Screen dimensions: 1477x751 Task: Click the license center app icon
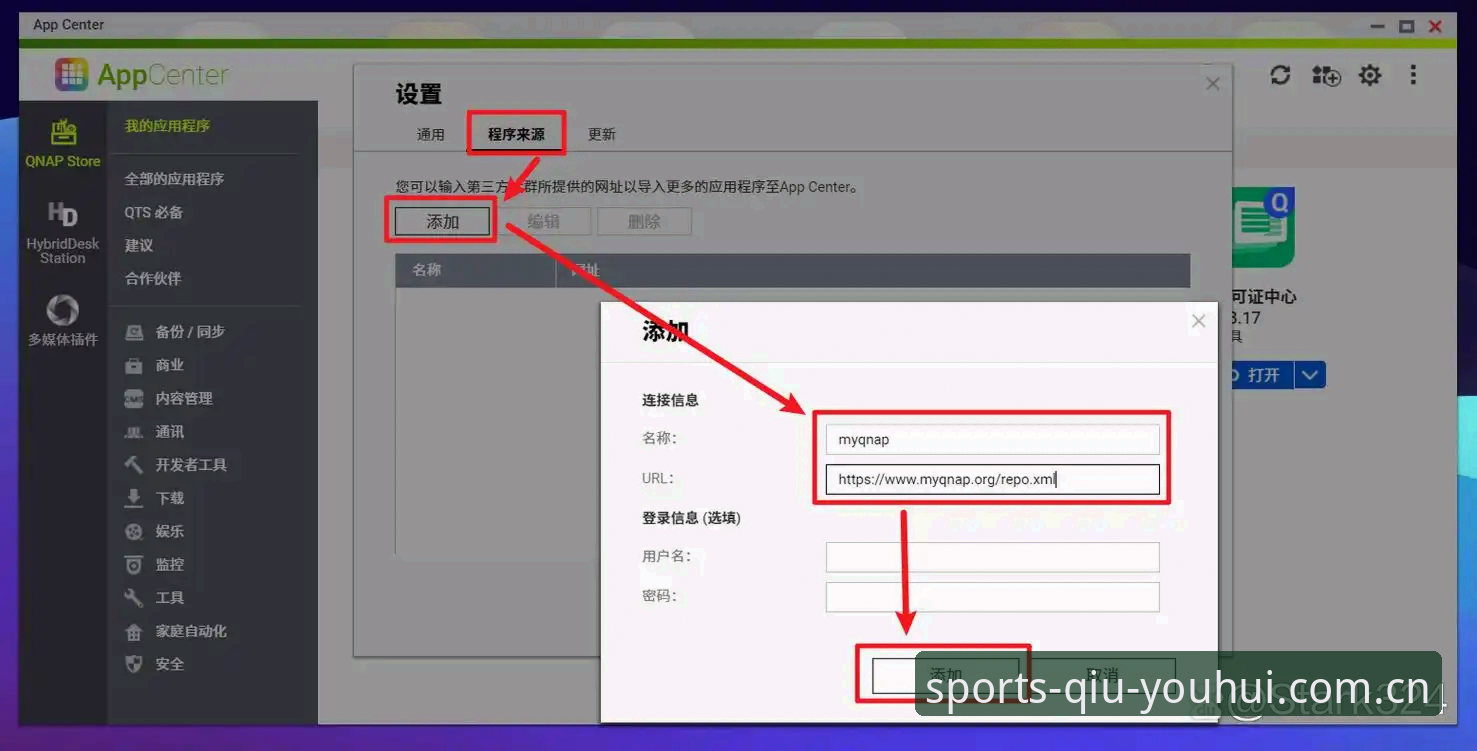click(1263, 227)
